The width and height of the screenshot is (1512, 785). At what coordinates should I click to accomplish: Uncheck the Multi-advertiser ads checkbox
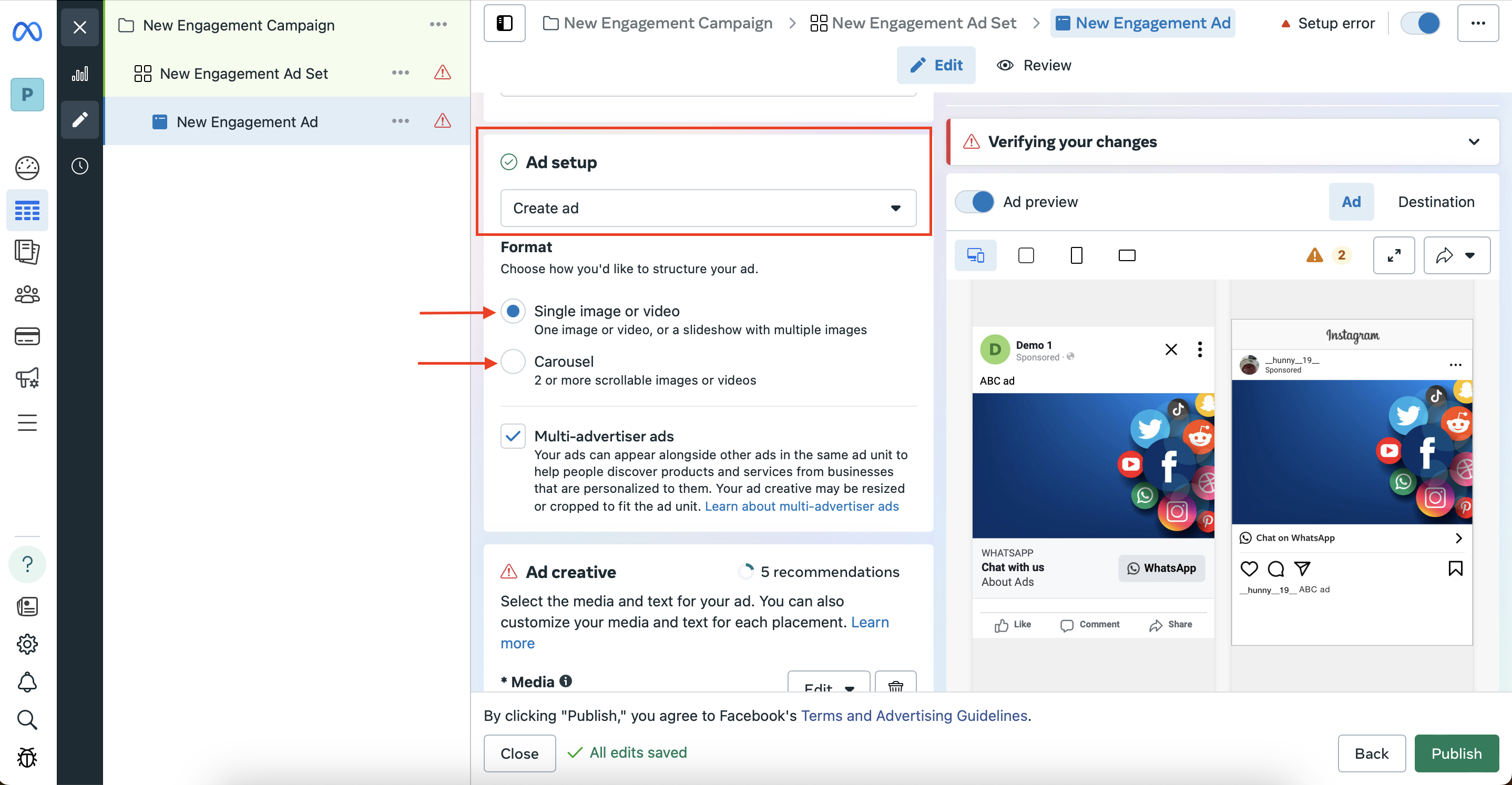click(x=513, y=436)
